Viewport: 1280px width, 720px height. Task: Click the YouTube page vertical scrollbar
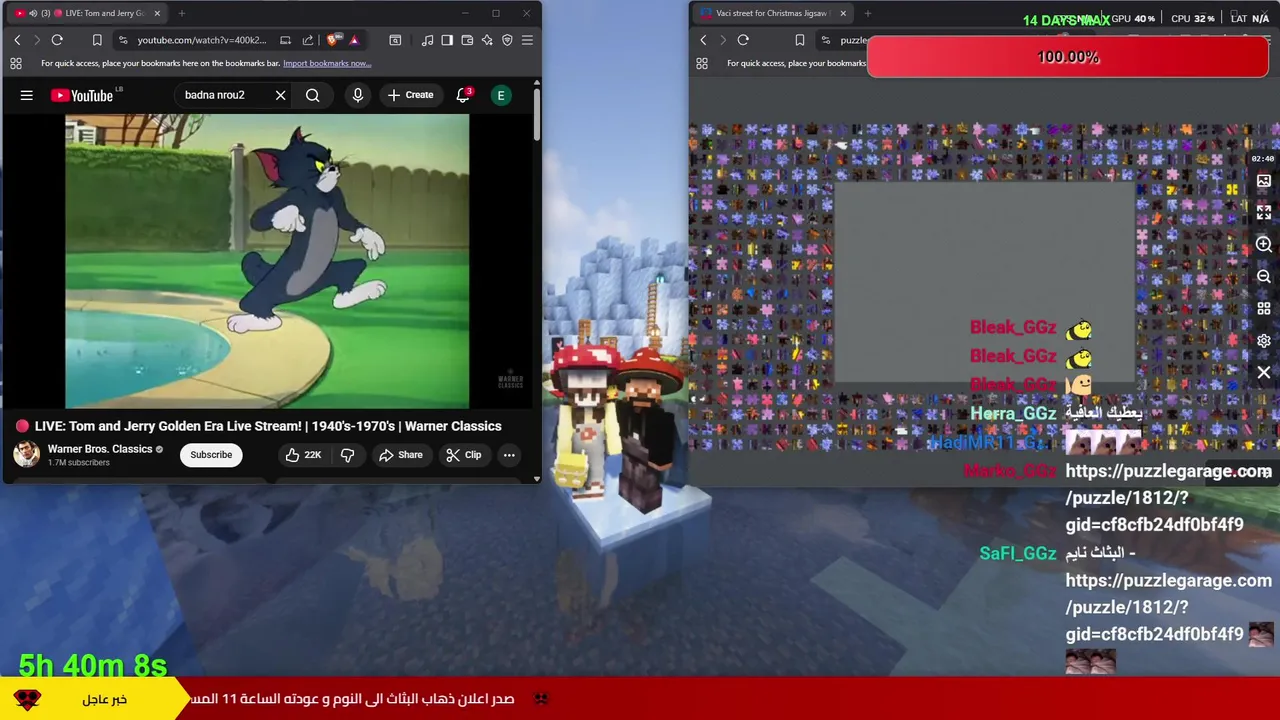(x=536, y=115)
